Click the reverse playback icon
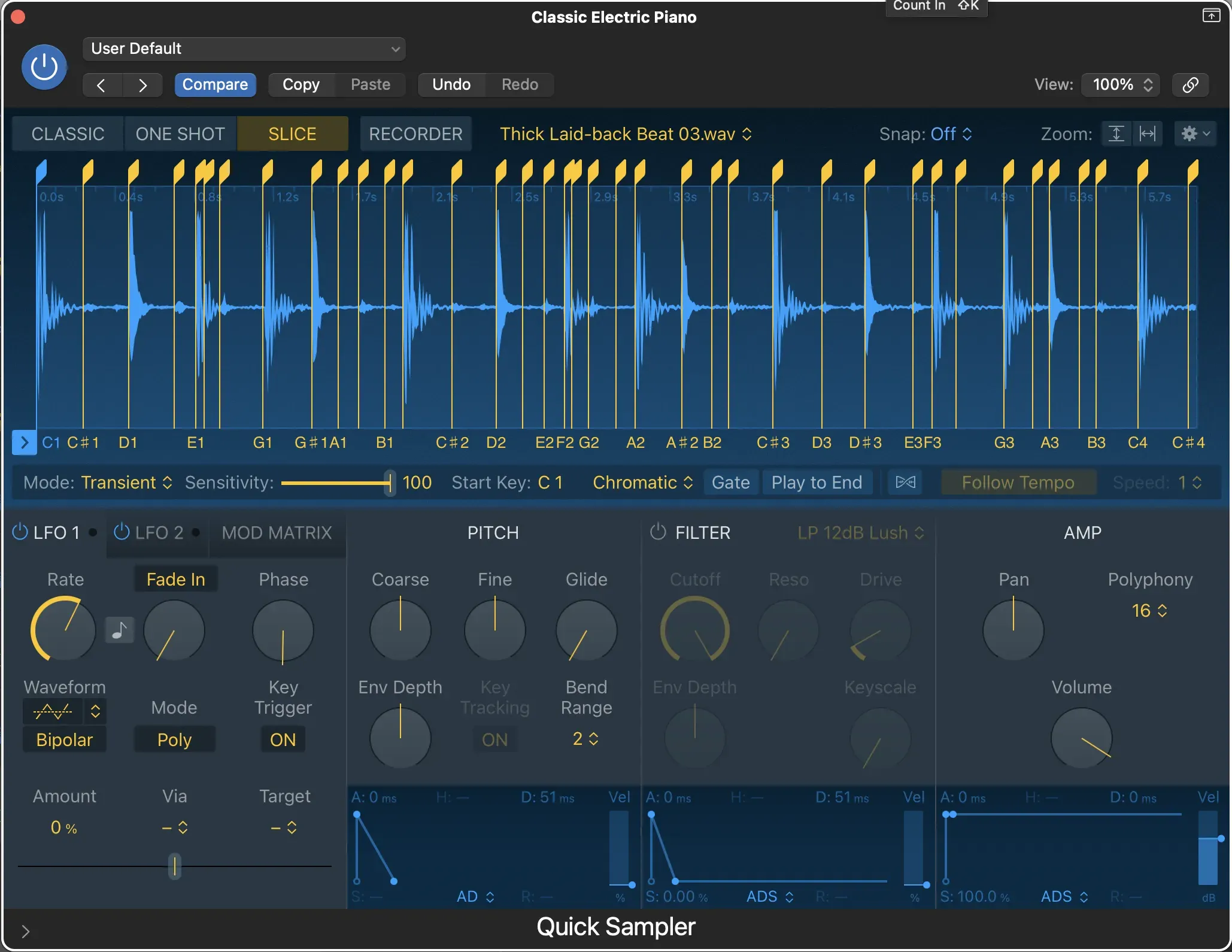Screen dimensions: 1232x952 coord(905,482)
